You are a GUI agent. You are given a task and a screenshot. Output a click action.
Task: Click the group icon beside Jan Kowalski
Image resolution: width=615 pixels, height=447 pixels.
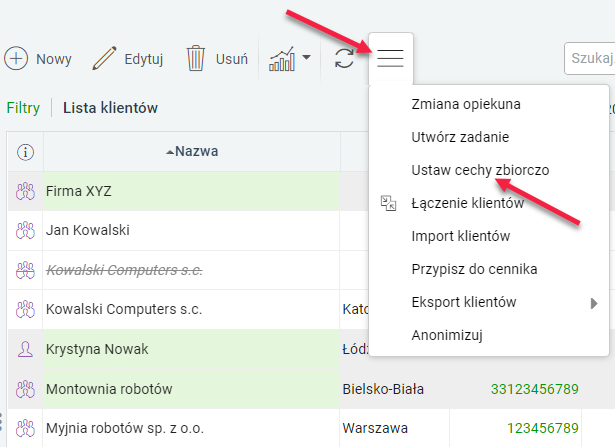pyautogui.click(x=25, y=231)
